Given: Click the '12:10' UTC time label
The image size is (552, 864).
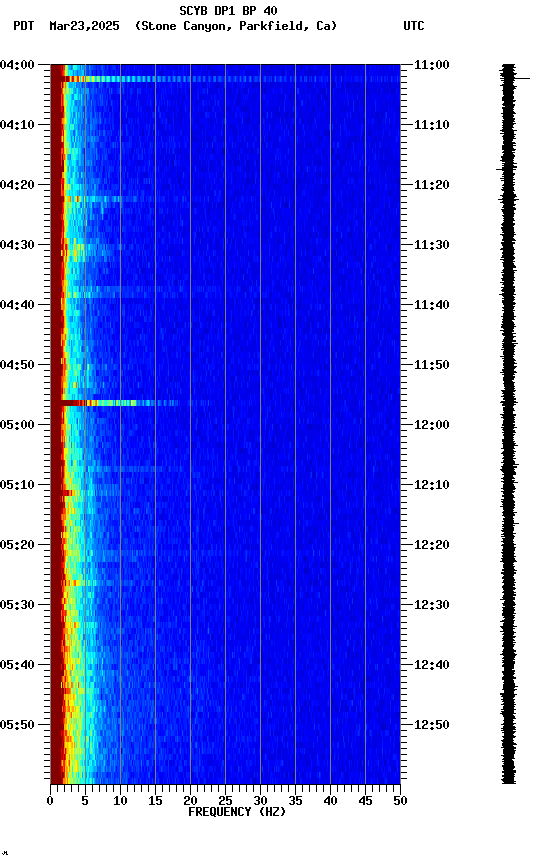Looking at the screenshot, I should tap(432, 485).
